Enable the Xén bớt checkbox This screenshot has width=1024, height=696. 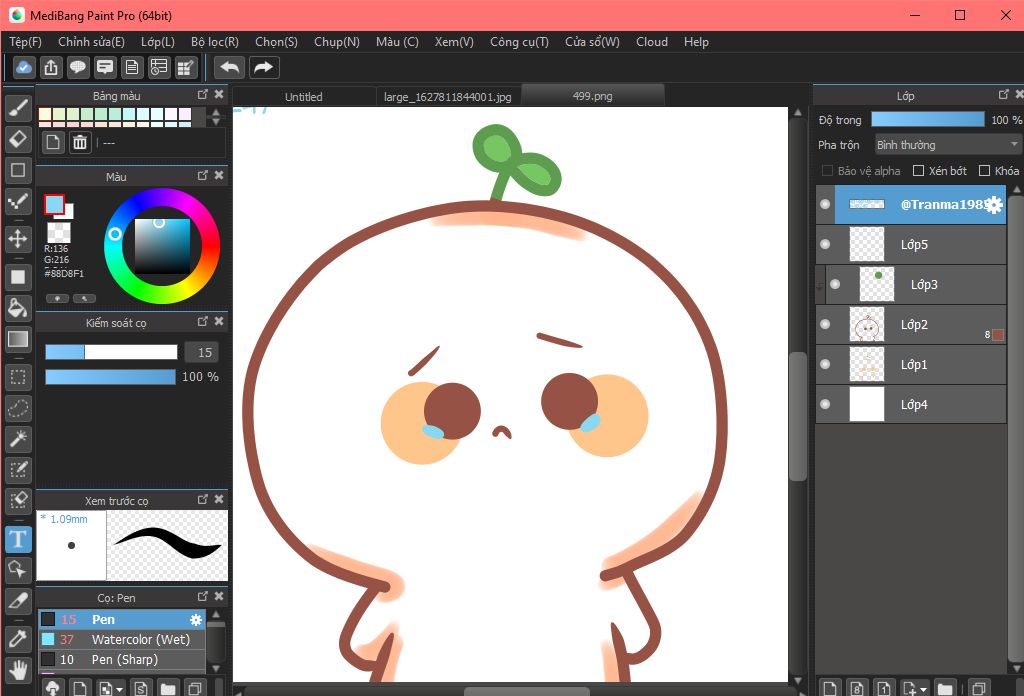[x=918, y=170]
